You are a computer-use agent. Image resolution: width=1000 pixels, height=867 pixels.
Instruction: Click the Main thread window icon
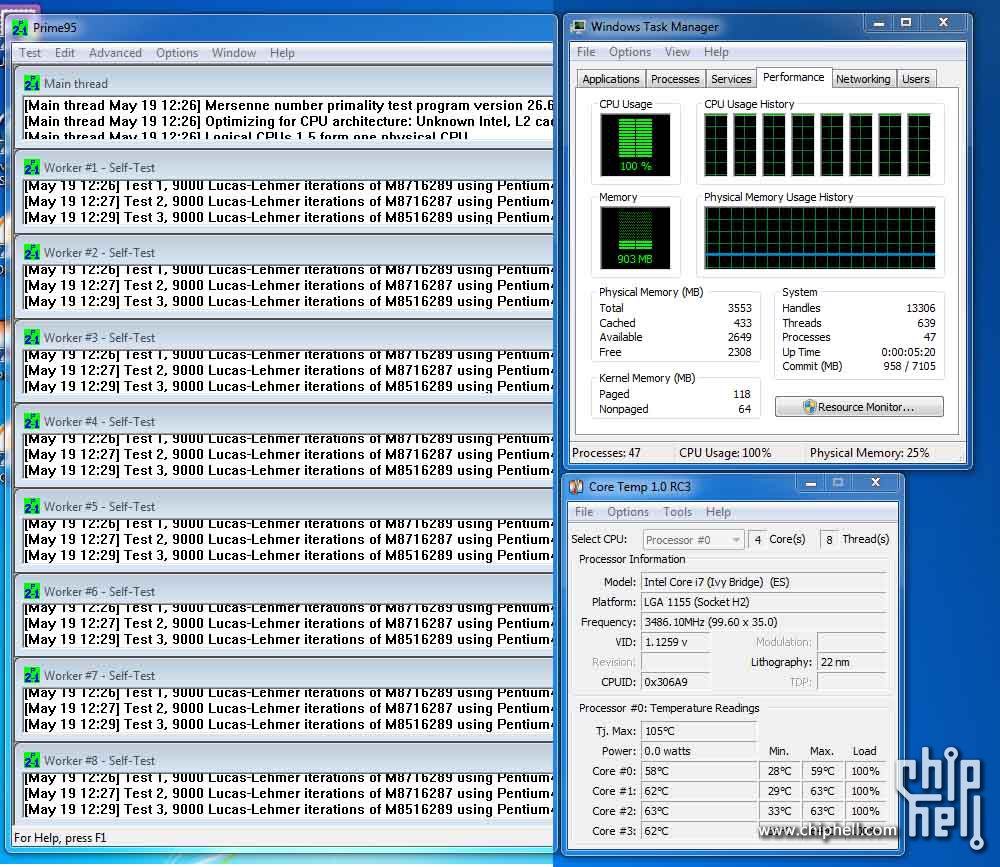pyautogui.click(x=32, y=84)
